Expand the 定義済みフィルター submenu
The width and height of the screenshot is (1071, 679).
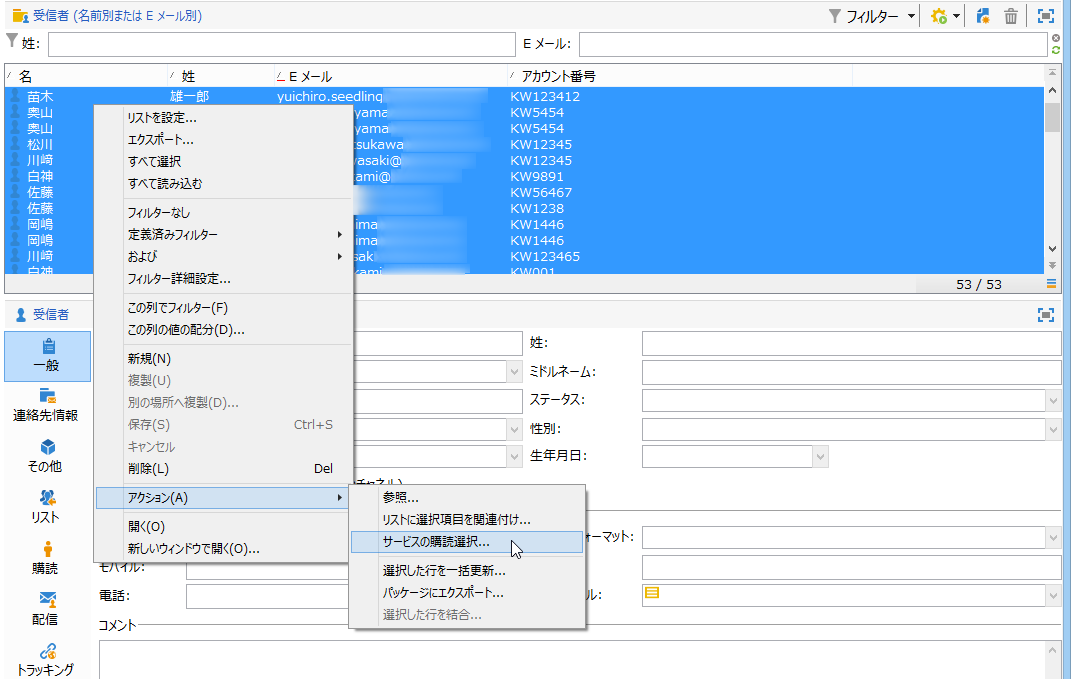coord(339,234)
